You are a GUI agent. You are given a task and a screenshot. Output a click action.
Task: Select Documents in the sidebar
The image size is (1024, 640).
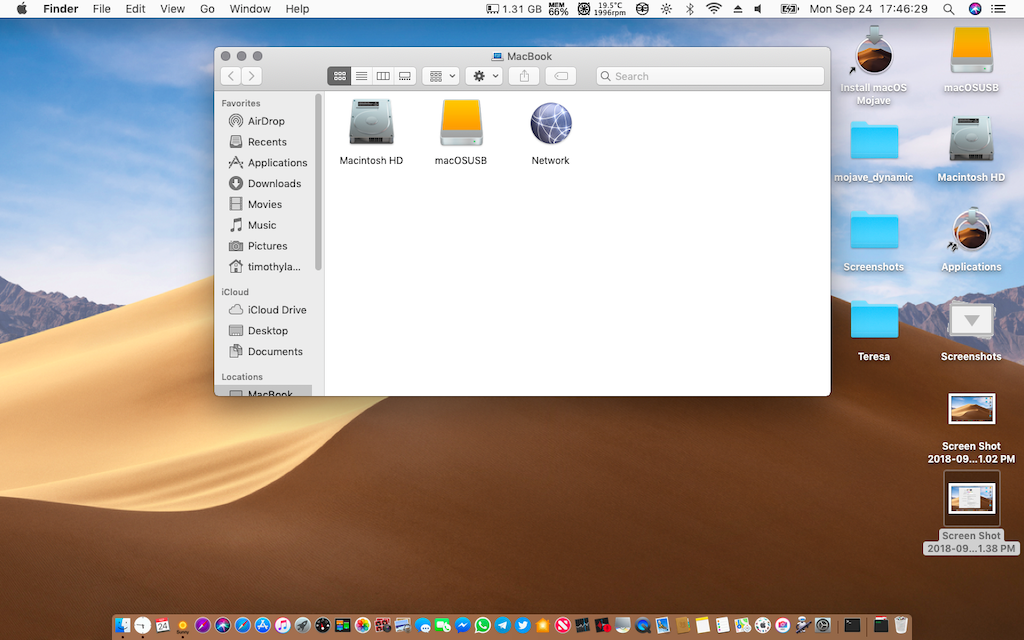(275, 351)
